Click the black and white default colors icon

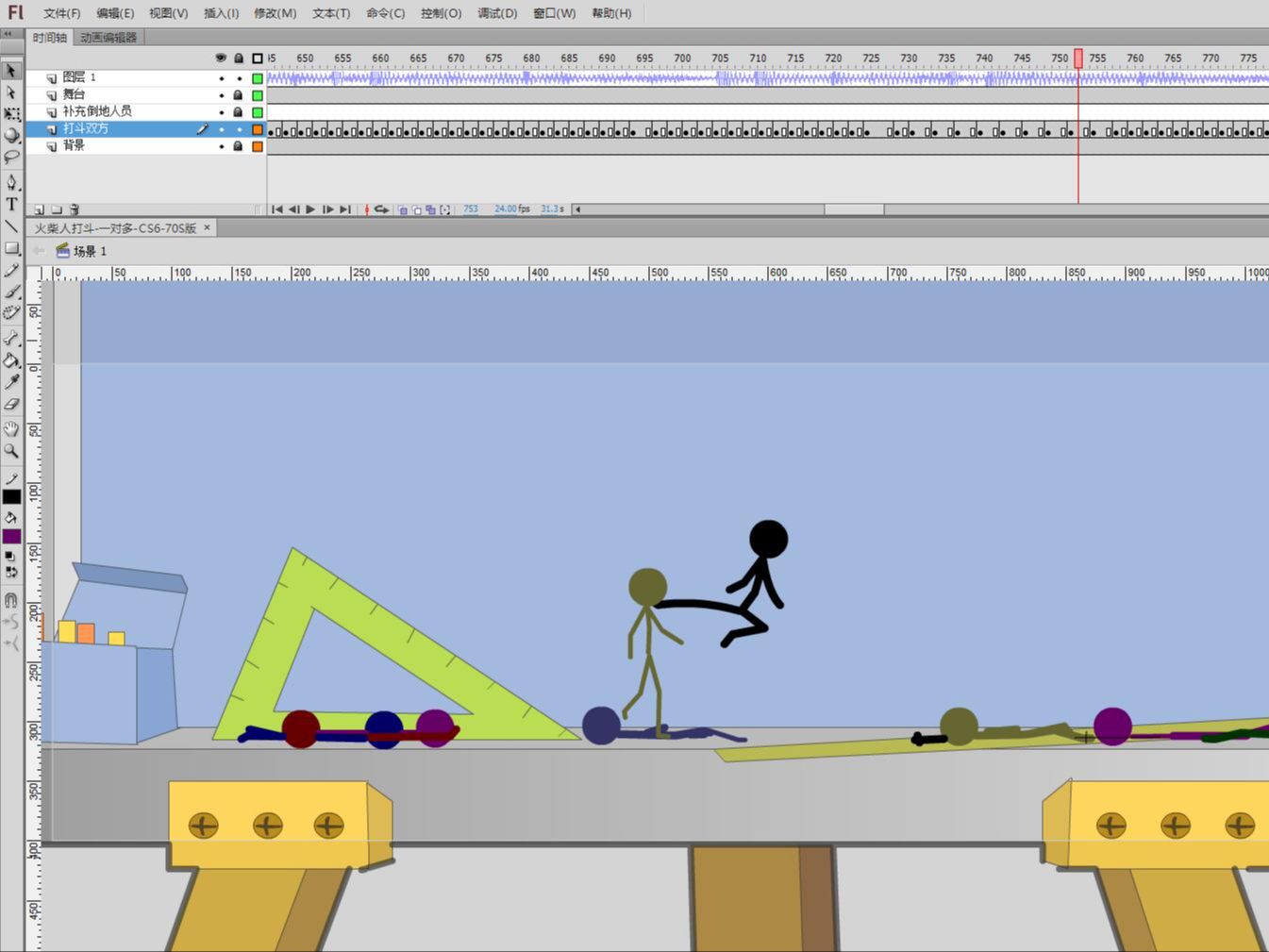[x=11, y=556]
